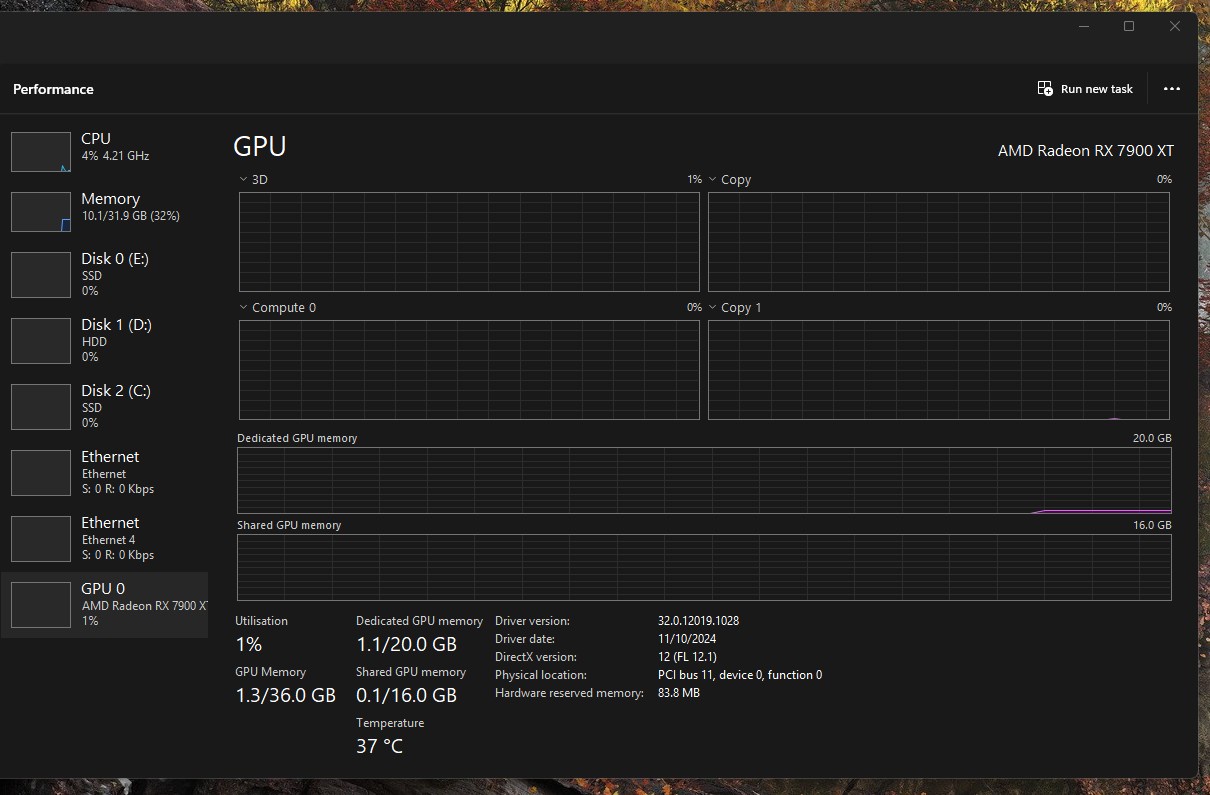Select the Ethernet 4 adapter entry
Image resolution: width=1210 pixels, height=795 pixels.
[104, 539]
